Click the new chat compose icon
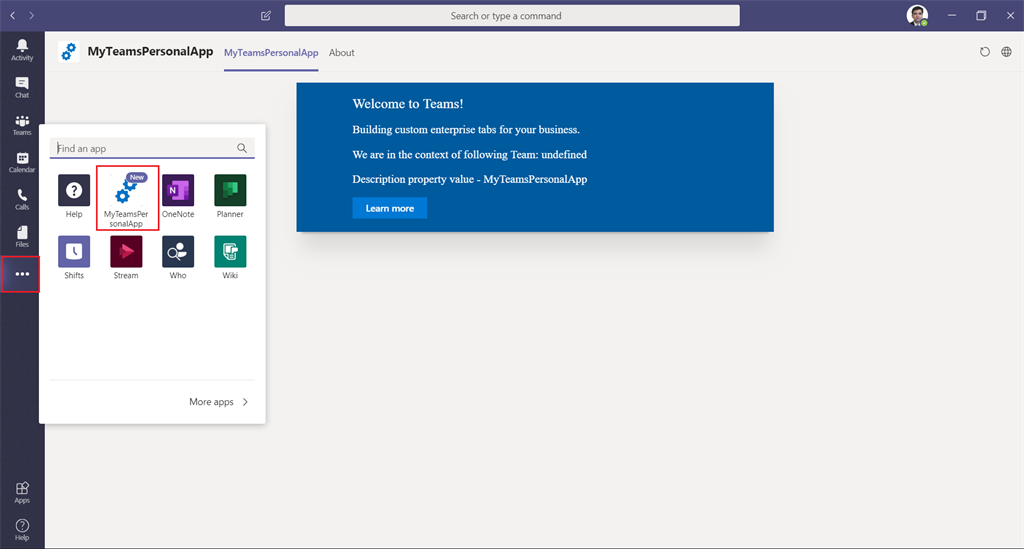Viewport: 1024px width, 549px height. pos(266,16)
